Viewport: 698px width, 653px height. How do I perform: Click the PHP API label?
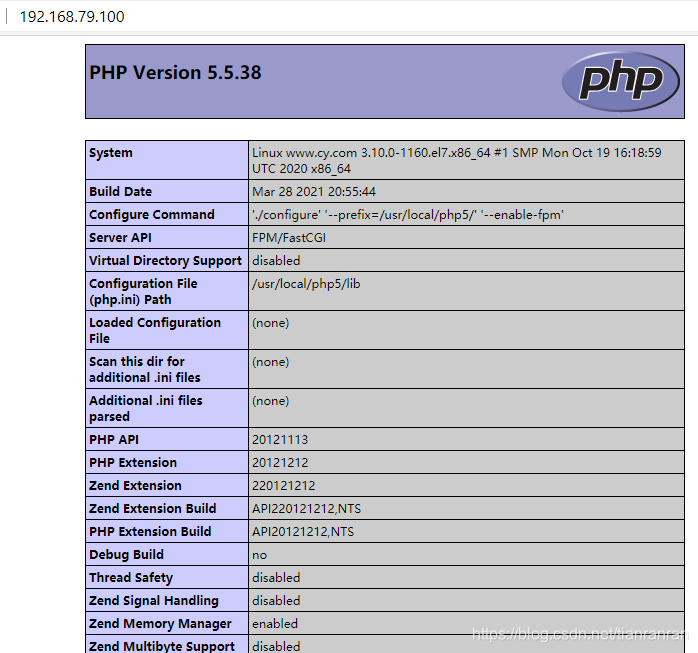(114, 439)
